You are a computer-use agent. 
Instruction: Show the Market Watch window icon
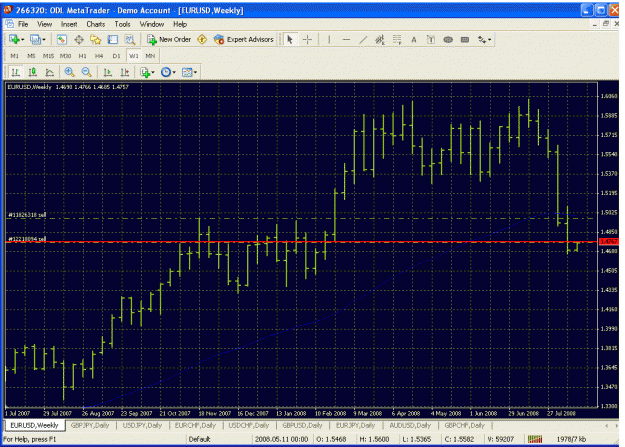pyautogui.click(x=61, y=39)
